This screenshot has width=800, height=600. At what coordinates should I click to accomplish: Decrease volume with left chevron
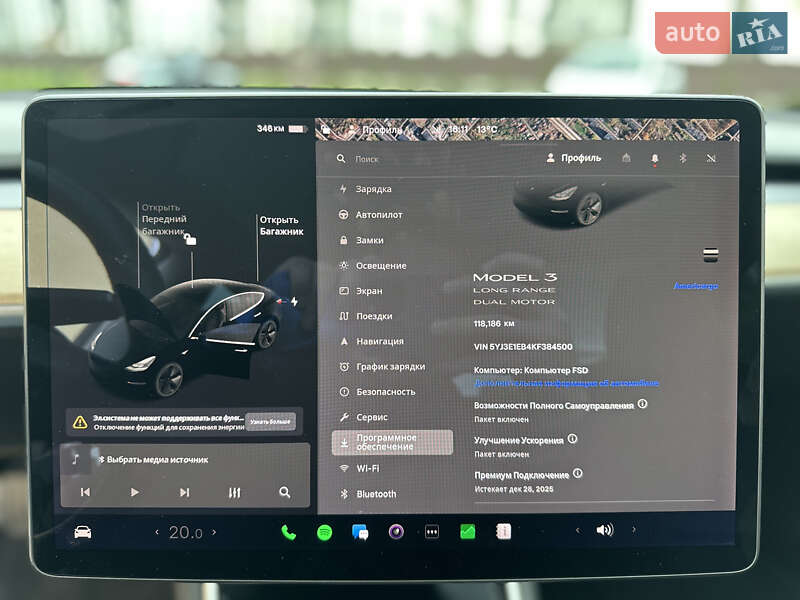coord(577,530)
